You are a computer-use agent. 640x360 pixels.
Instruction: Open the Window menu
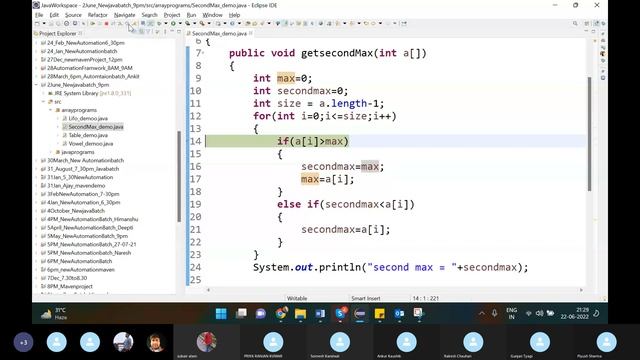coord(213,15)
